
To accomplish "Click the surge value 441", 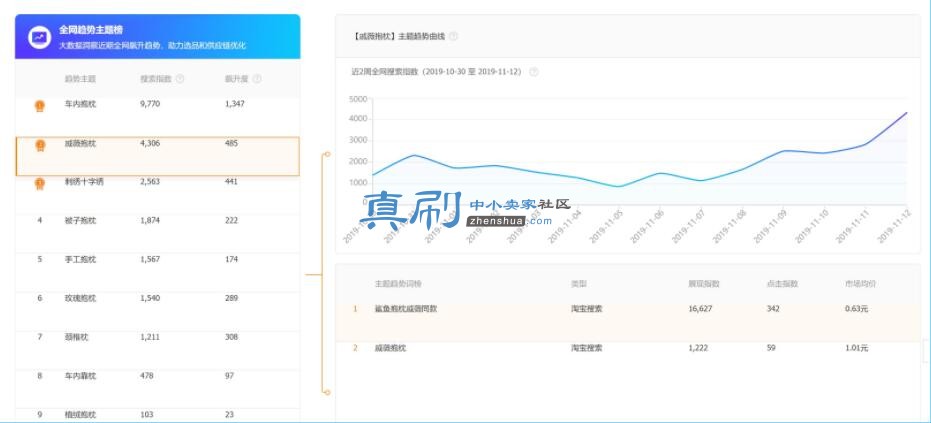I will (232, 182).
